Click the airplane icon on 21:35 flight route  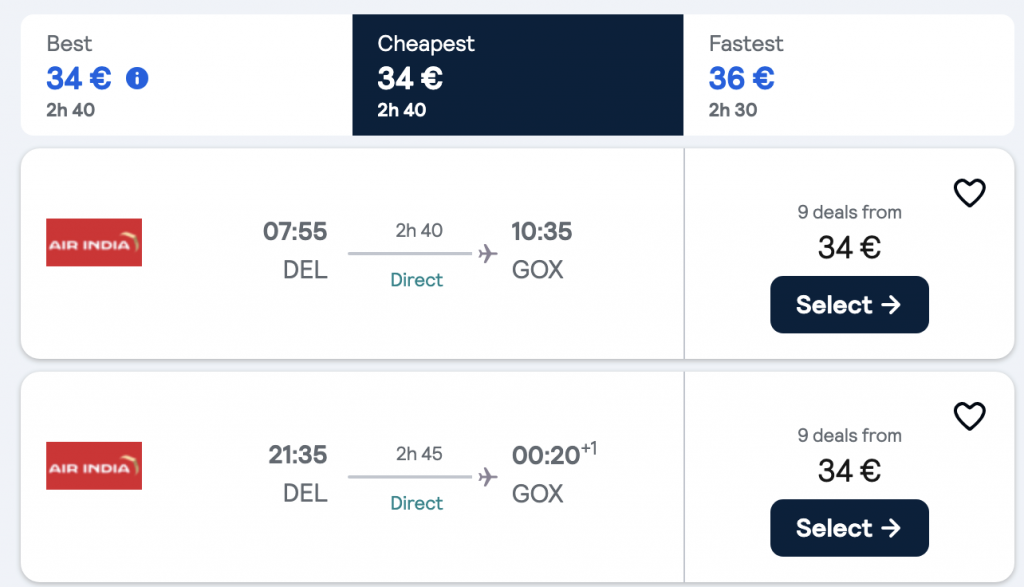pyautogui.click(x=487, y=477)
